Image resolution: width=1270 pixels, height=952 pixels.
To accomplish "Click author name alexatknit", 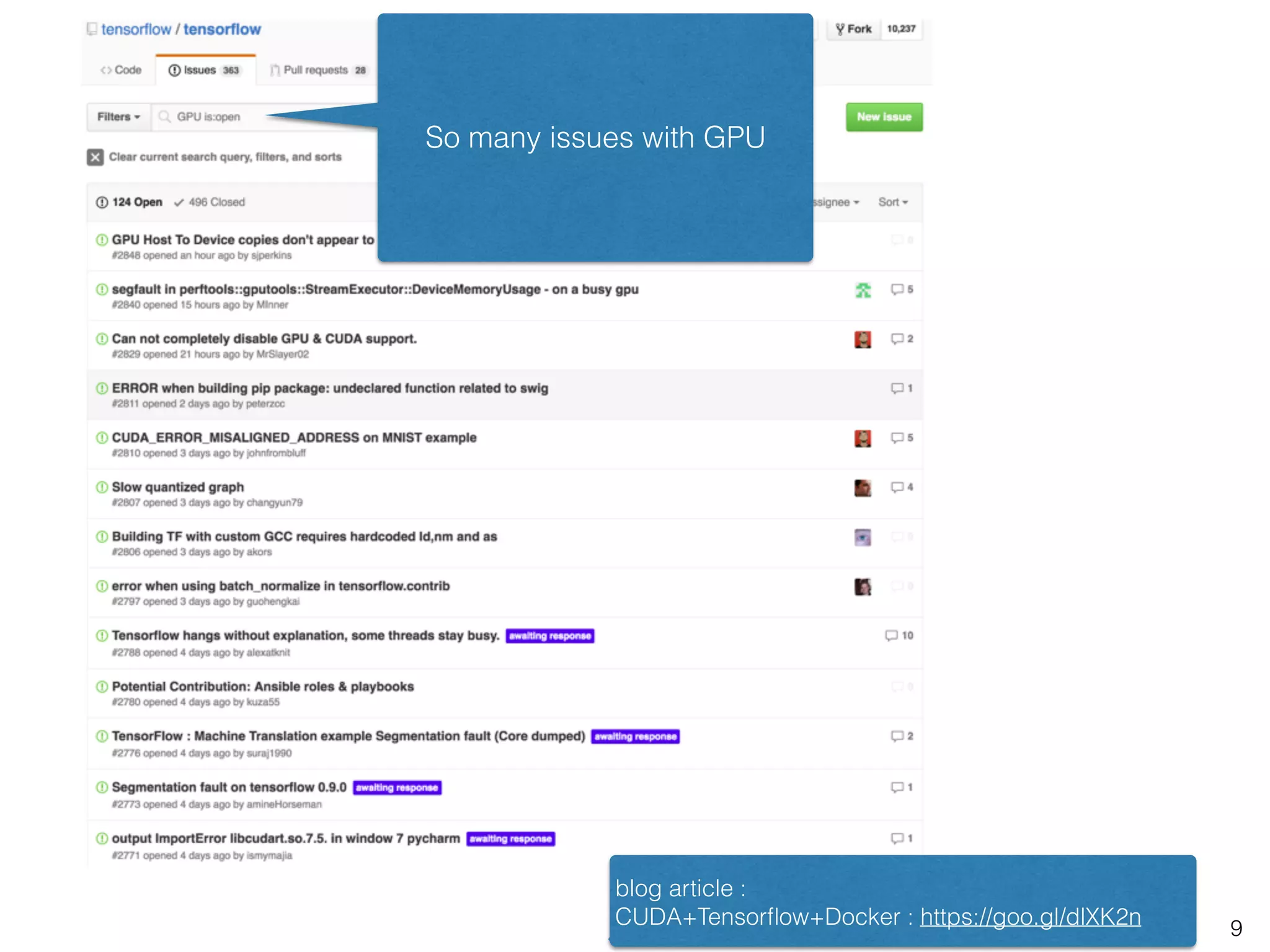I will 269,653.
